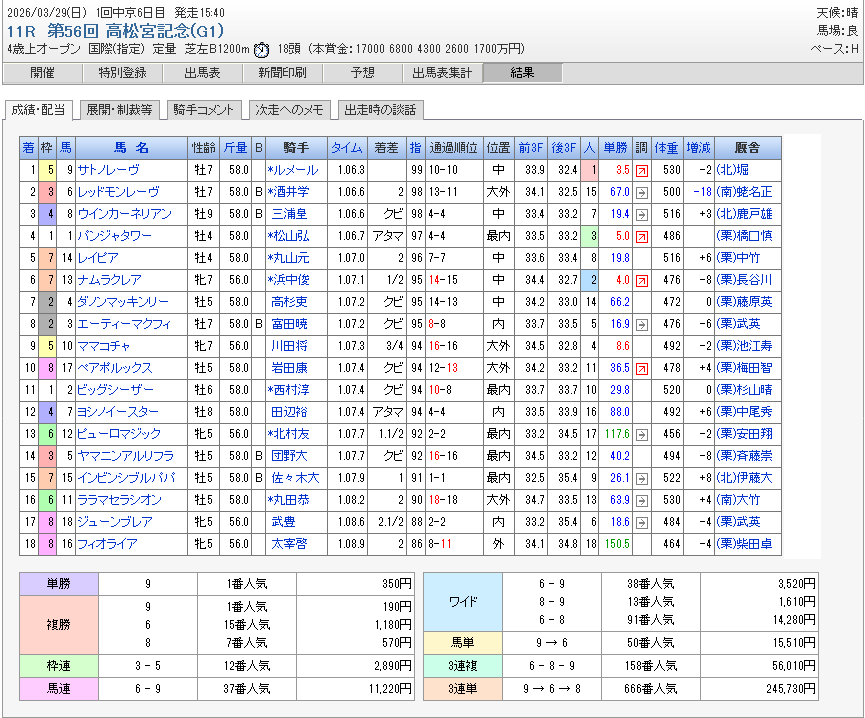Sort by 前3F column header

click(531, 148)
